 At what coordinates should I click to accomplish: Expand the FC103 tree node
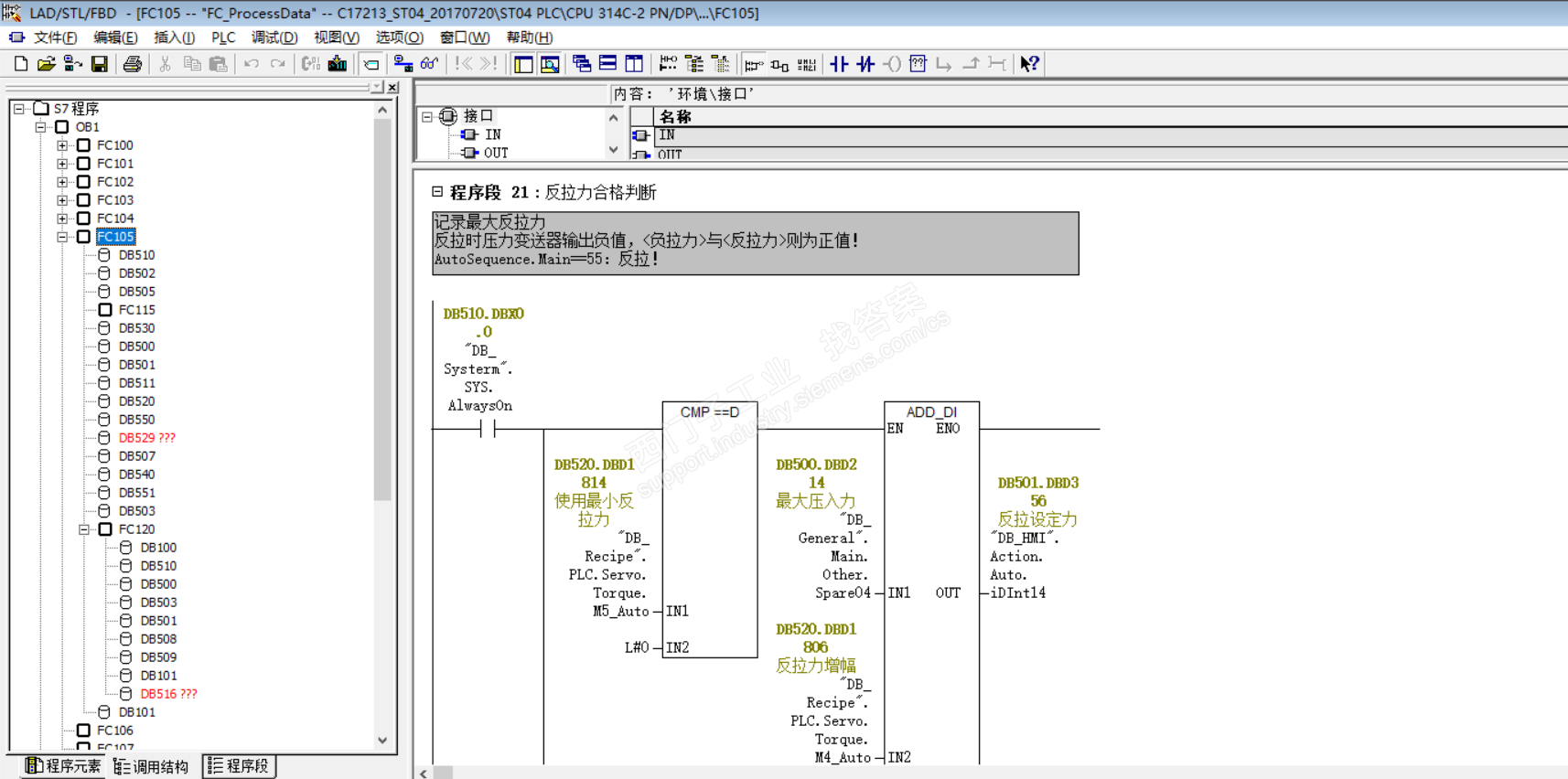[62, 200]
